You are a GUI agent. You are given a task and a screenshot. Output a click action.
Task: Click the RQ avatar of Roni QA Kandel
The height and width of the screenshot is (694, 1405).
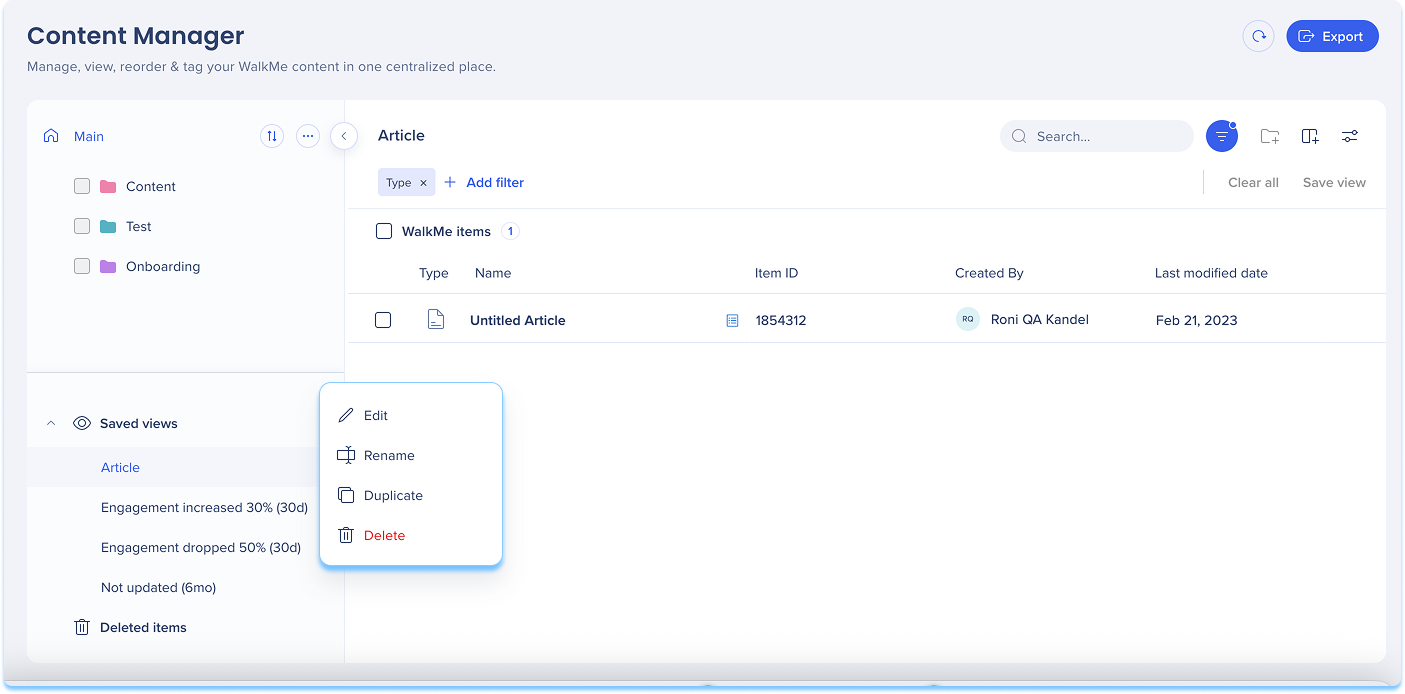(x=968, y=319)
